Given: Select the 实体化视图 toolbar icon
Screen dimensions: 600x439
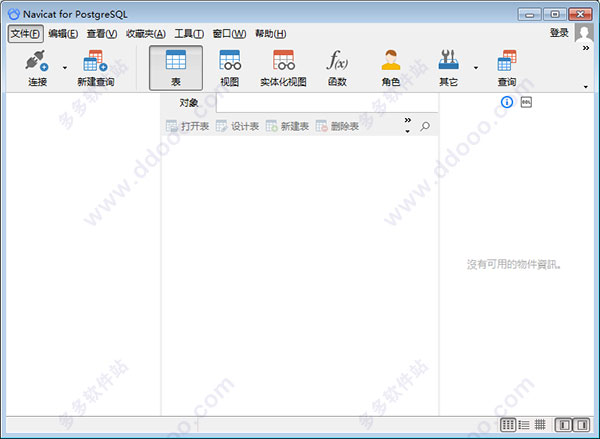Looking at the screenshot, I should tap(284, 60).
